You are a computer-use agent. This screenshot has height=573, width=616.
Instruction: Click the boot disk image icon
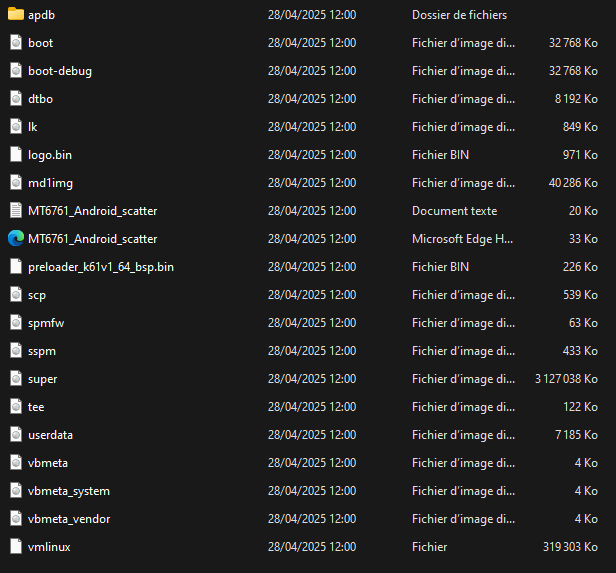(16, 42)
